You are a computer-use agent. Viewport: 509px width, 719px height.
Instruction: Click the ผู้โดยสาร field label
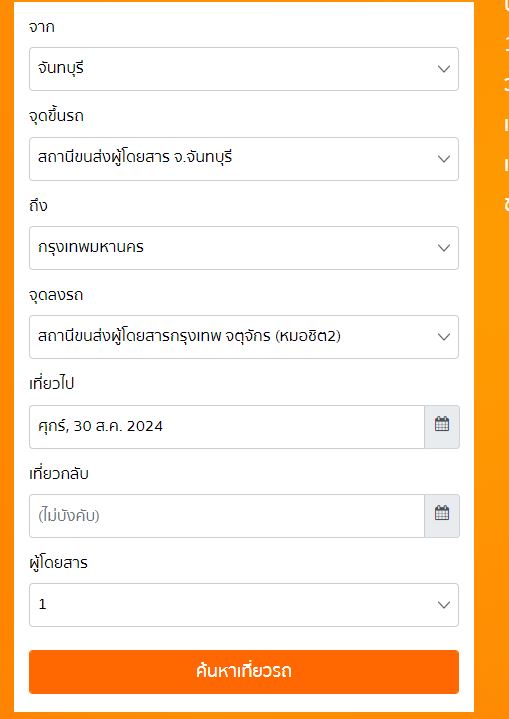tap(58, 562)
